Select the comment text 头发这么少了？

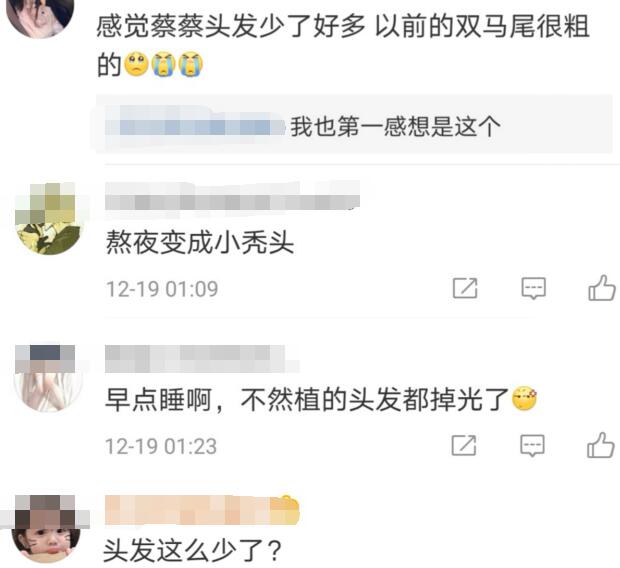pyautogui.click(x=193, y=550)
